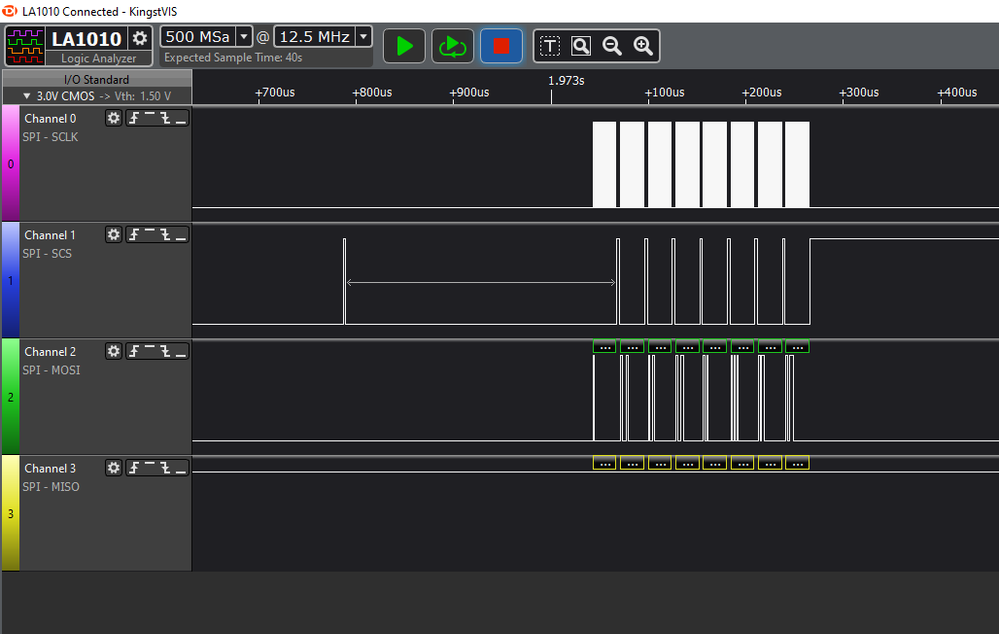Click the SPI - SCS decoder label
This screenshot has height=634, width=999.
[x=47, y=254]
